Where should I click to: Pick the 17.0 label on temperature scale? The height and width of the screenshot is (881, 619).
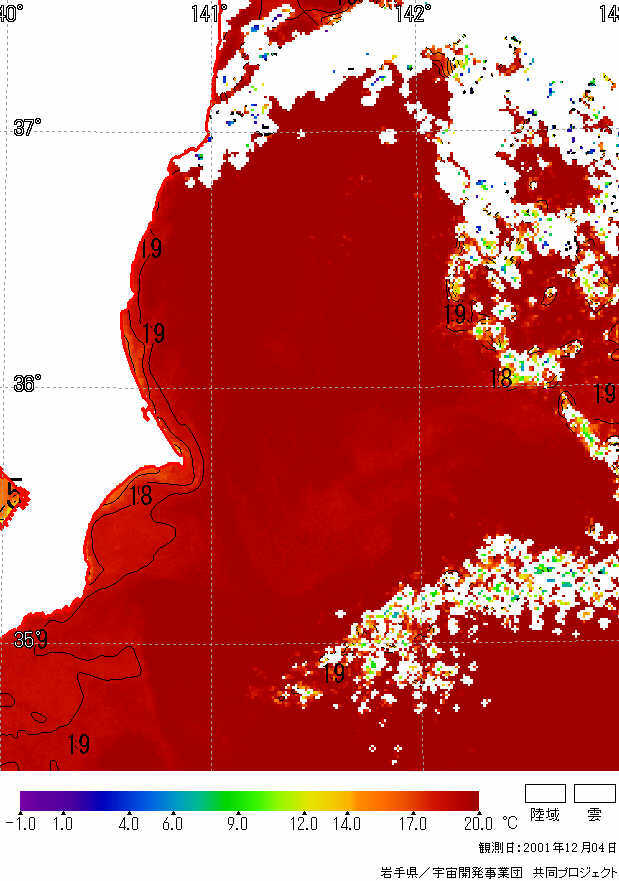click(x=412, y=823)
